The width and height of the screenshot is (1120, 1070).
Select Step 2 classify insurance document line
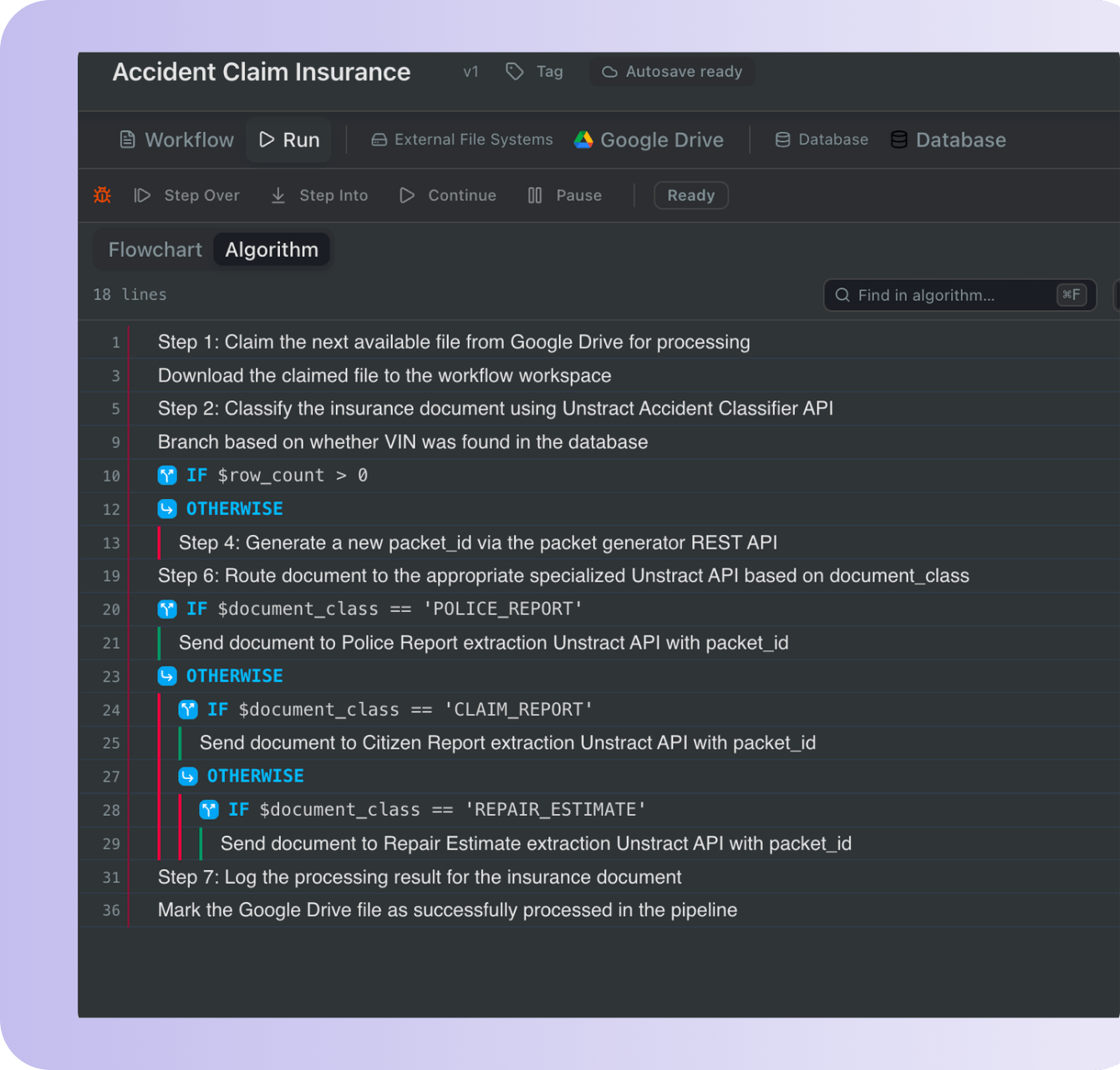click(x=496, y=409)
